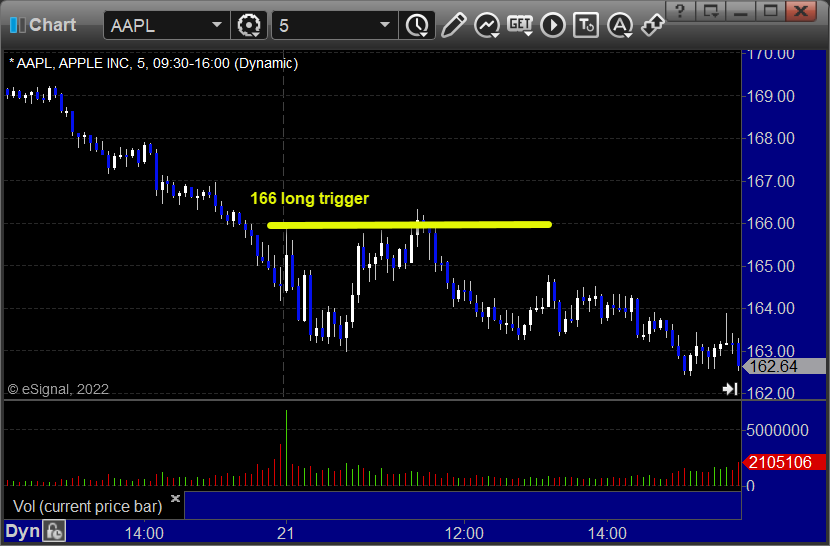Click the 'Vol (current price bar)' label
Image resolution: width=830 pixels, height=546 pixels.
(87, 506)
